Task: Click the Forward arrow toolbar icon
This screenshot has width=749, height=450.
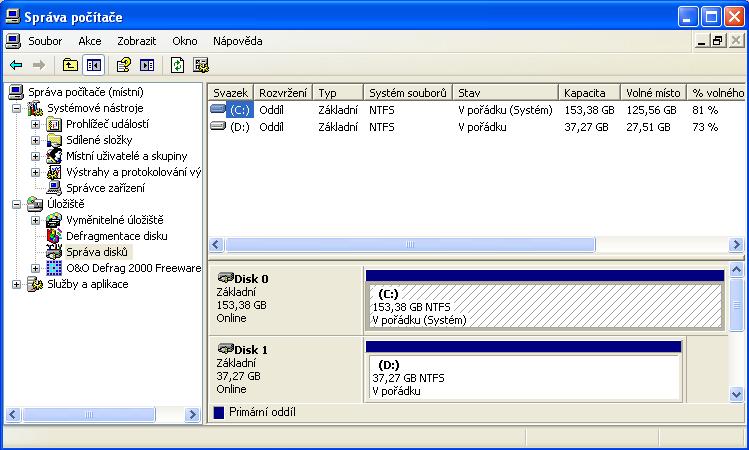Action: click(x=39, y=64)
